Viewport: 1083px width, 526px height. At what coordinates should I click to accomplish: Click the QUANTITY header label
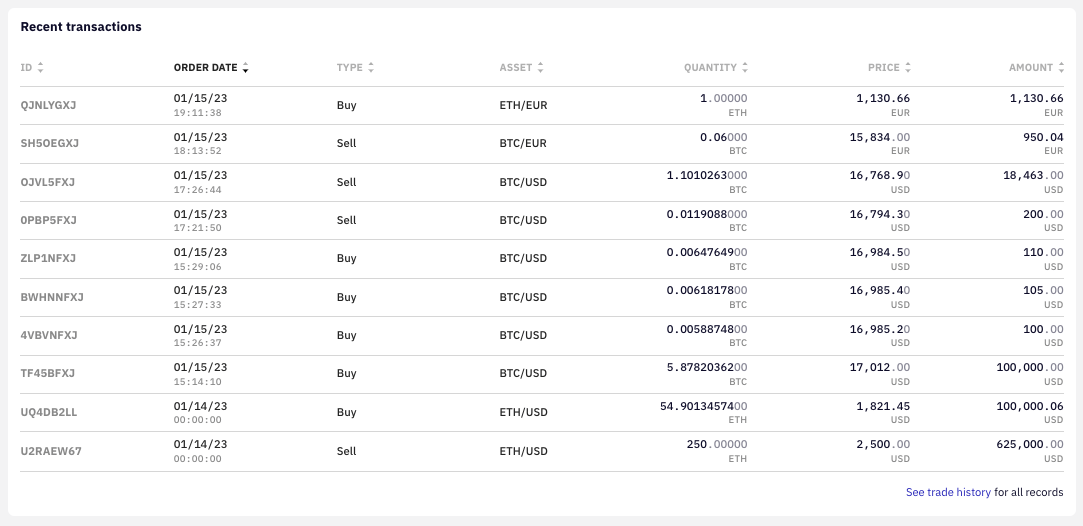tap(710, 68)
